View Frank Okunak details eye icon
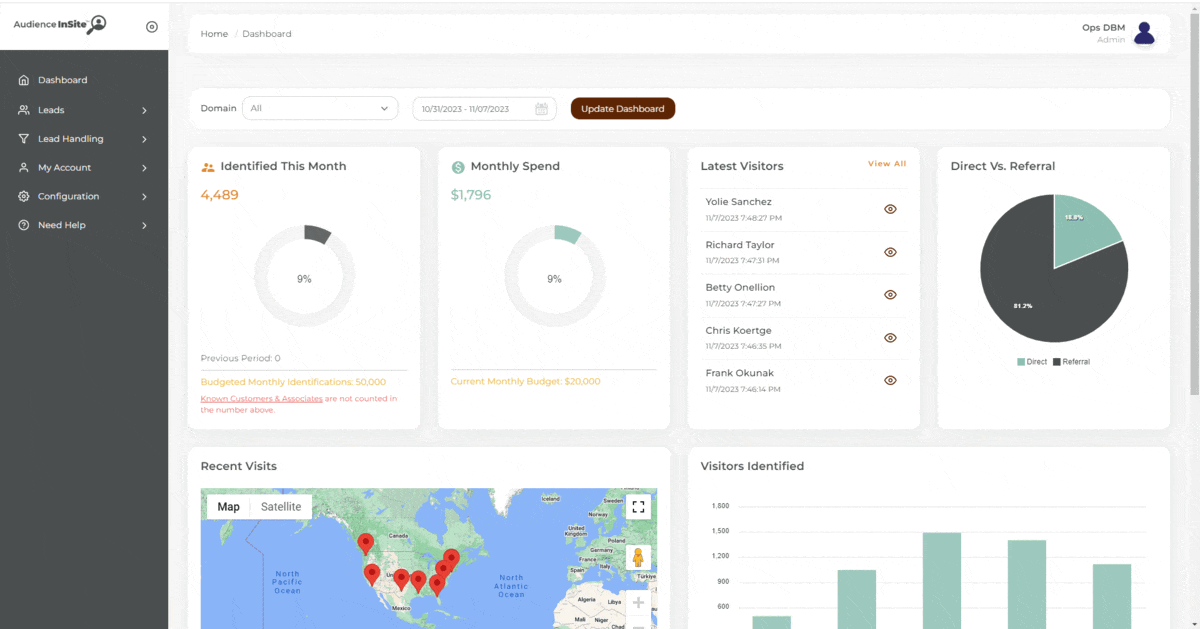1200x629 pixels. click(x=890, y=380)
